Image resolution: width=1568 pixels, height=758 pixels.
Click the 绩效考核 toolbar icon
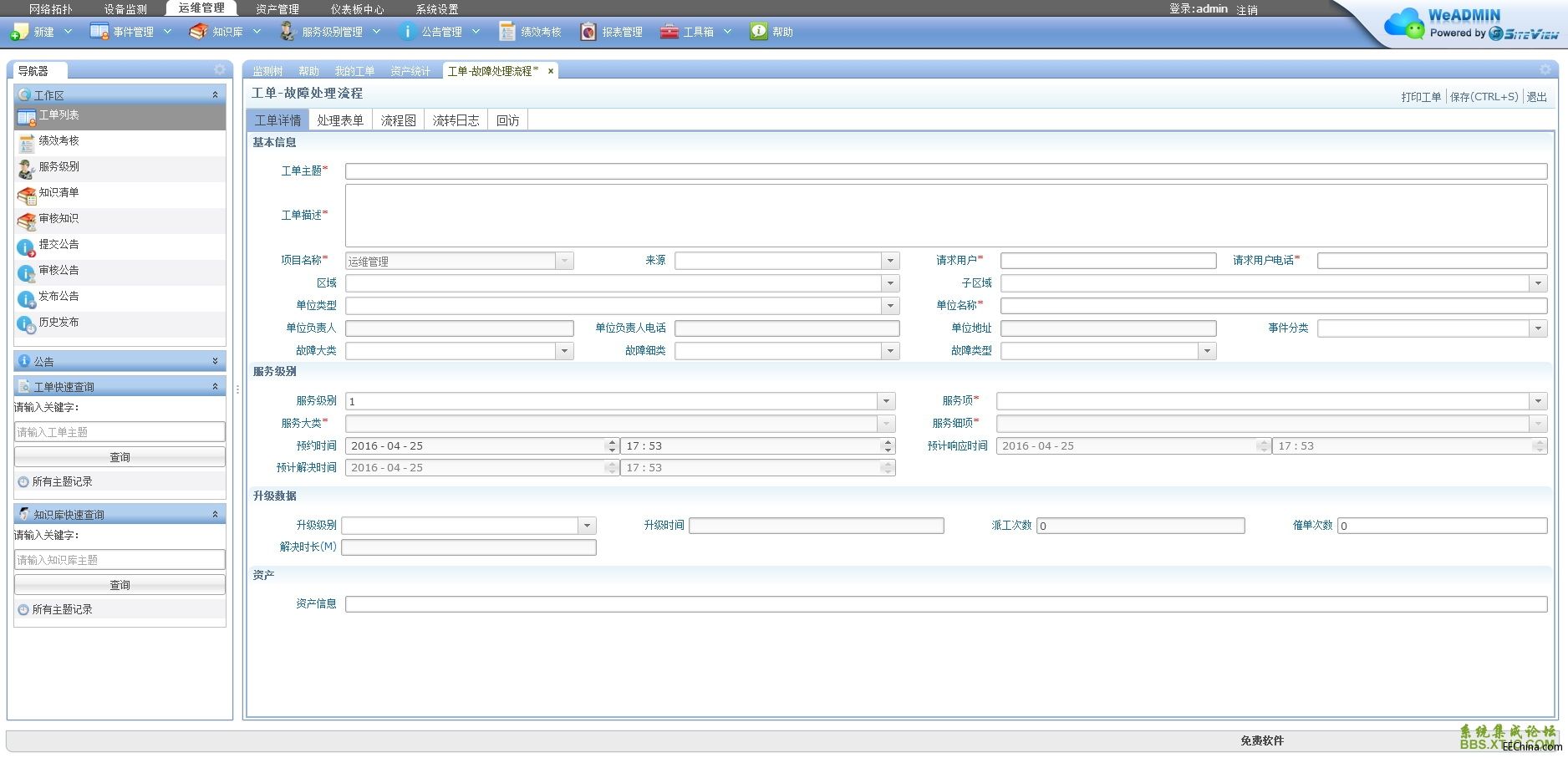point(507,32)
